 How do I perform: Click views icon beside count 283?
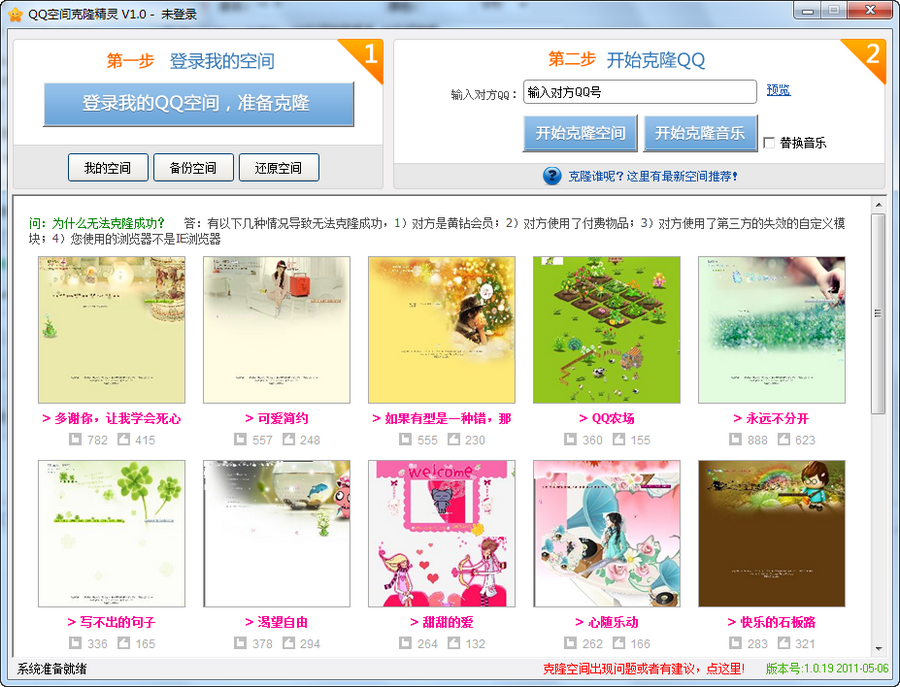pyautogui.click(x=735, y=643)
